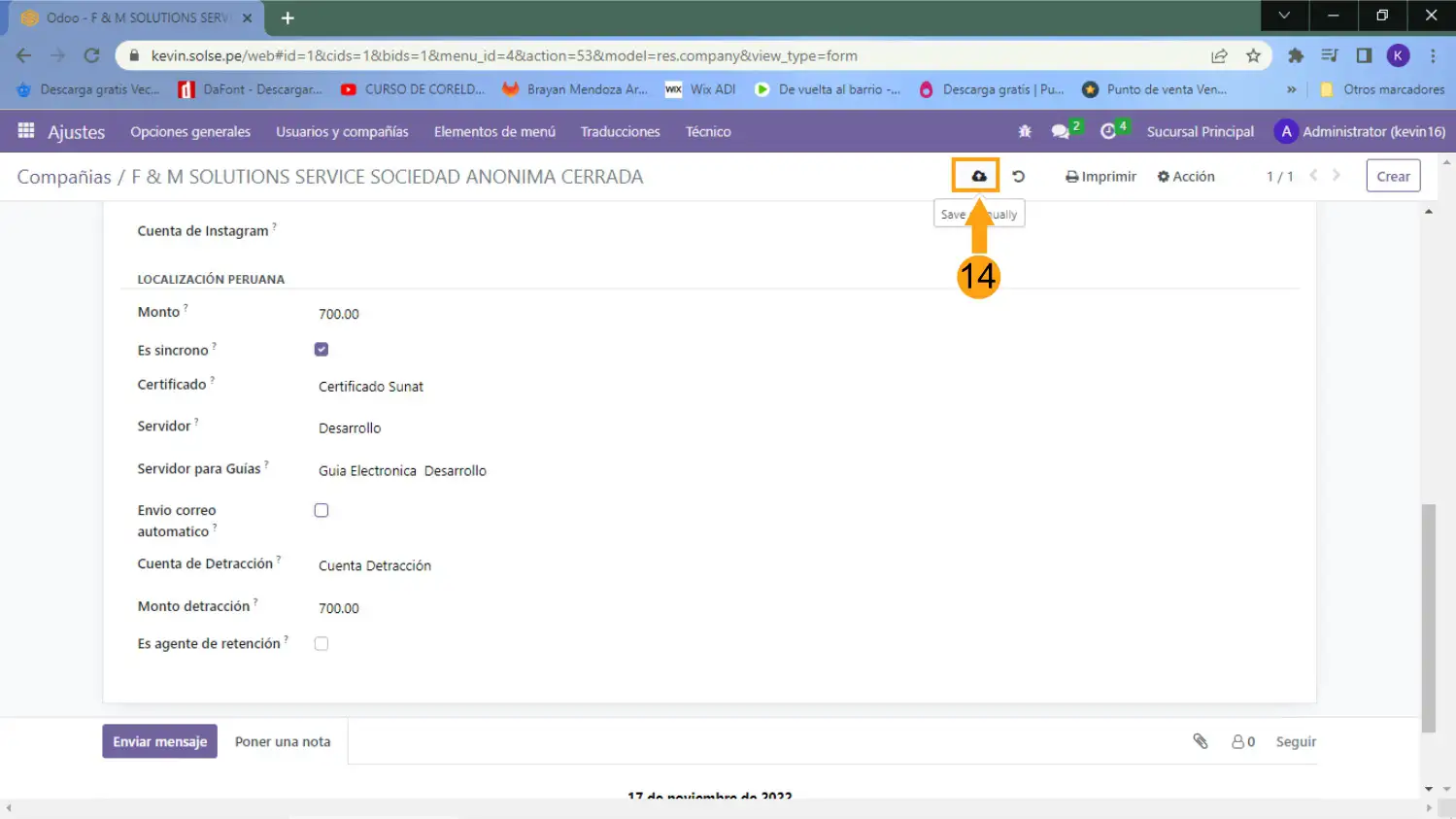Check the Envio correo automatico checkbox
Viewport: 1456px width, 819px height.
tap(322, 510)
